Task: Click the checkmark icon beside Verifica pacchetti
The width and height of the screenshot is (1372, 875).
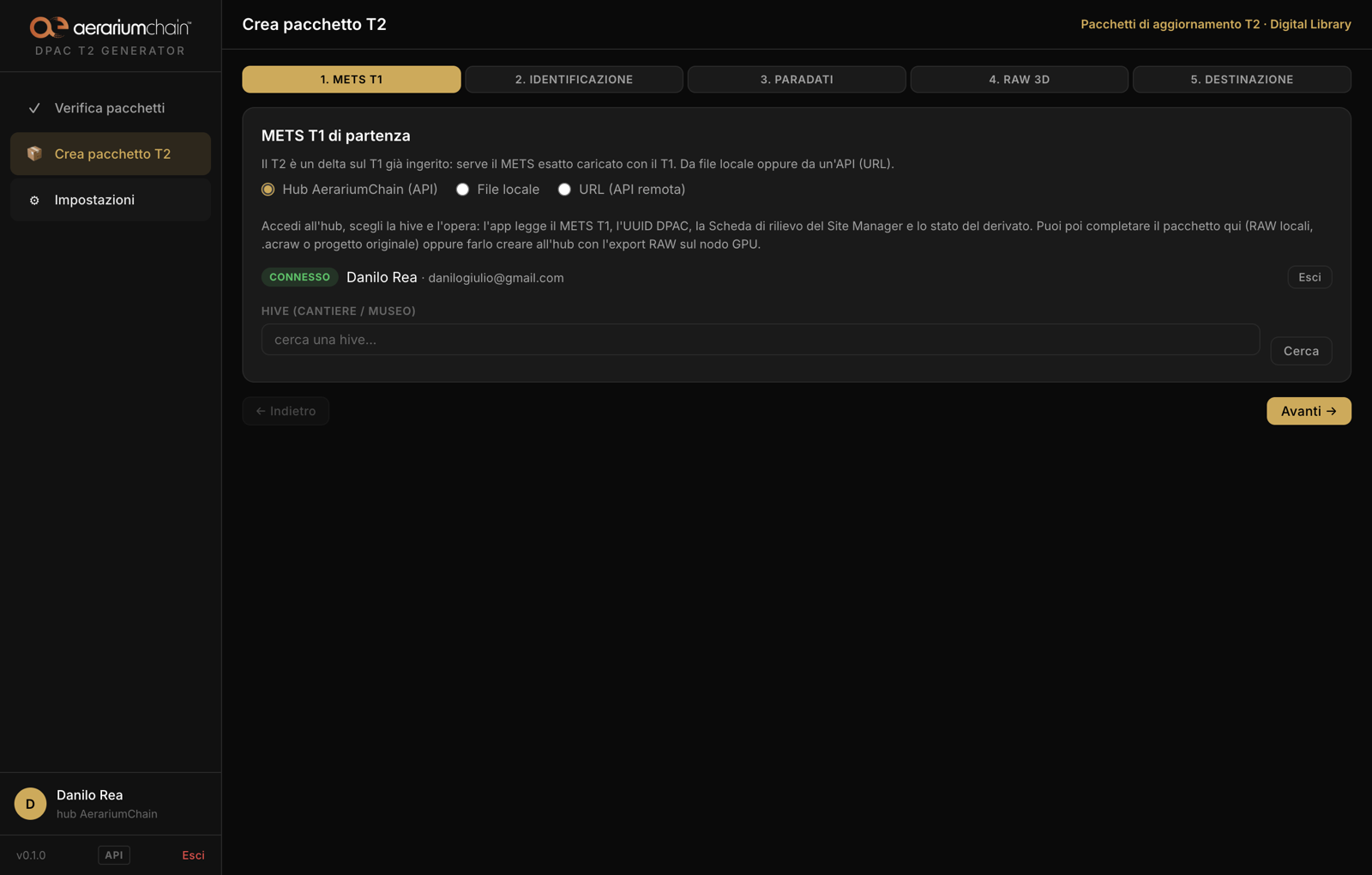Action: coord(34,108)
